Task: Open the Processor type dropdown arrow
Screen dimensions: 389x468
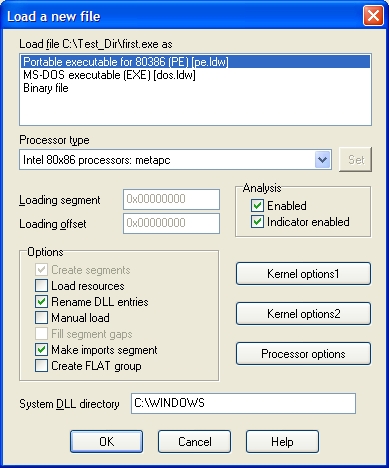Action: pos(322,160)
